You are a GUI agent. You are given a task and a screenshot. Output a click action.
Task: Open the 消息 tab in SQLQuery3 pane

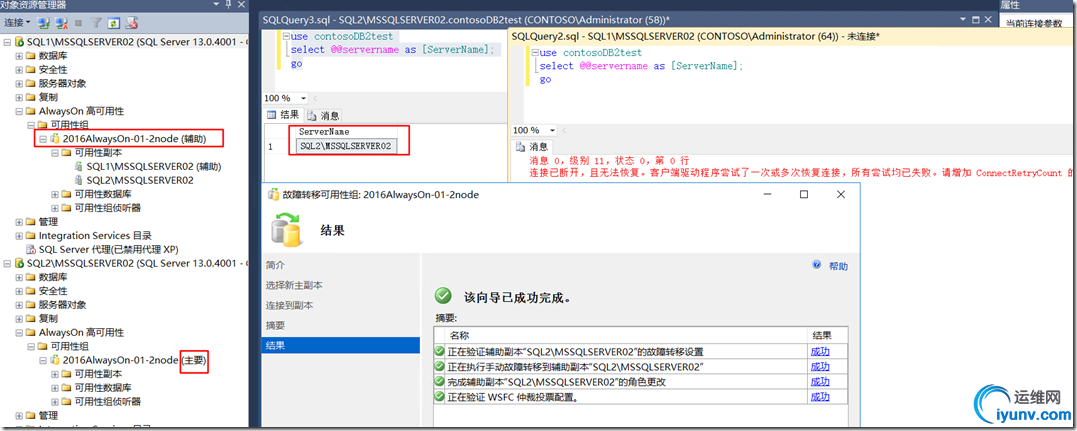[323, 115]
